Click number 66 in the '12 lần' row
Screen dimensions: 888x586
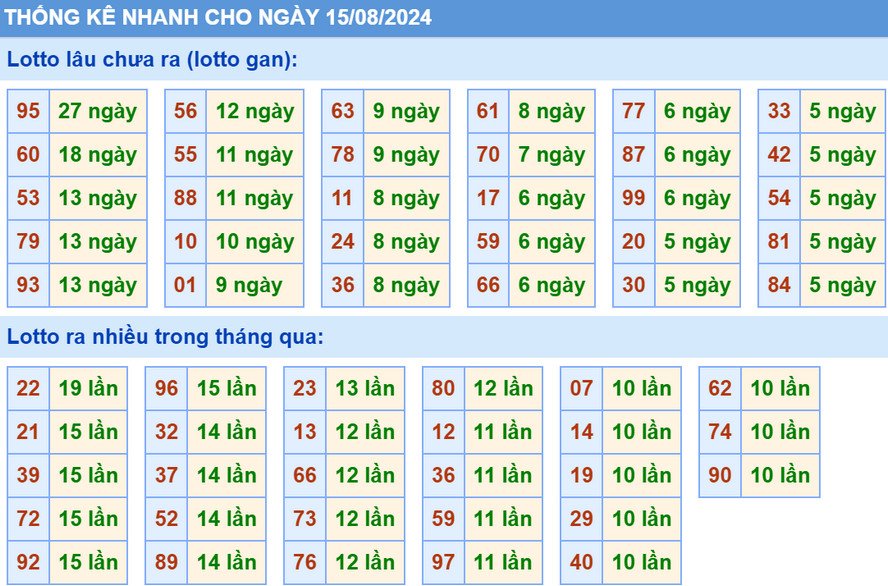click(x=305, y=476)
